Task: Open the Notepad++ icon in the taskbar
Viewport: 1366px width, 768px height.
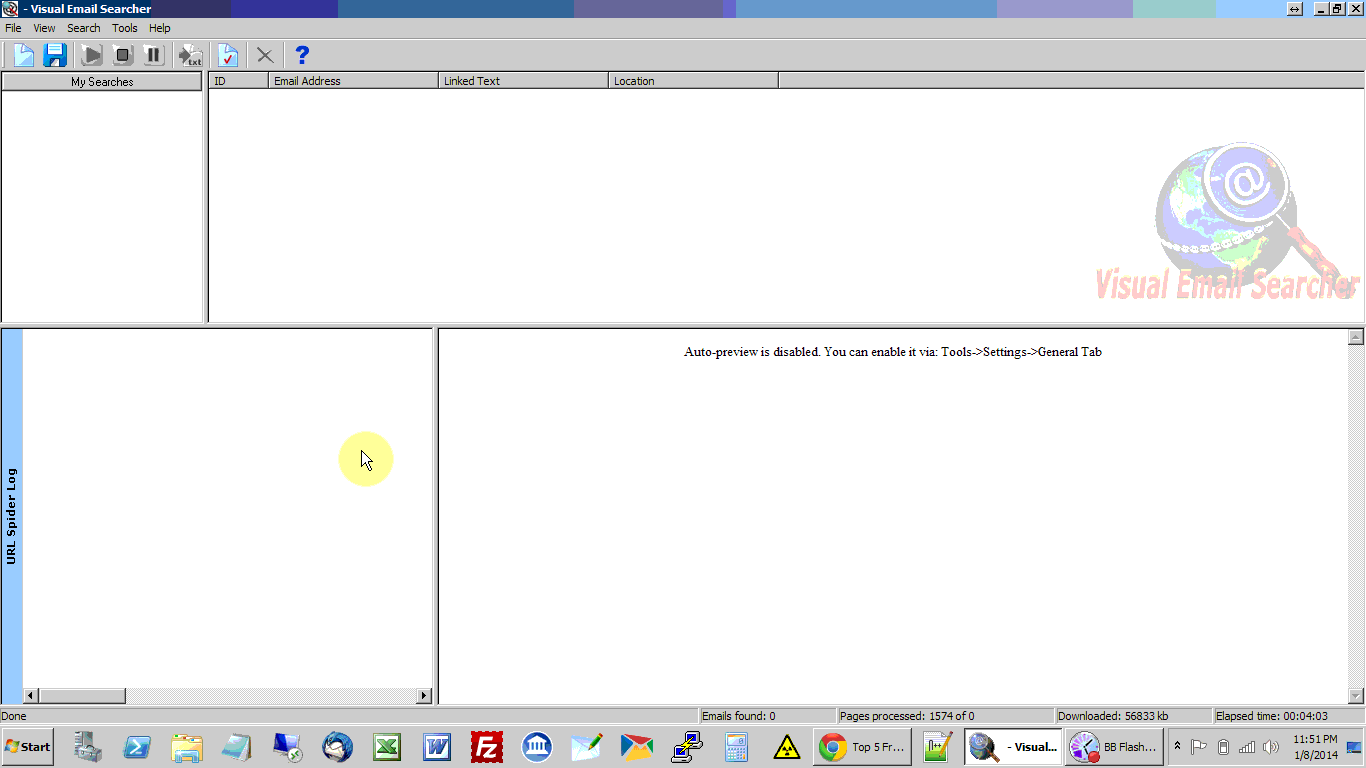Action: (x=937, y=747)
